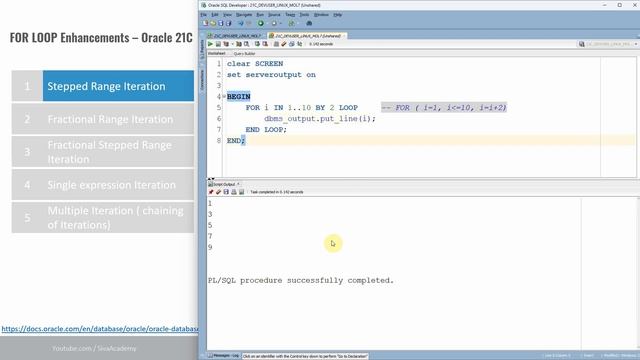Switch to the Query Builder tab
Viewport: 640px width, 360px height.
pyautogui.click(x=244, y=53)
